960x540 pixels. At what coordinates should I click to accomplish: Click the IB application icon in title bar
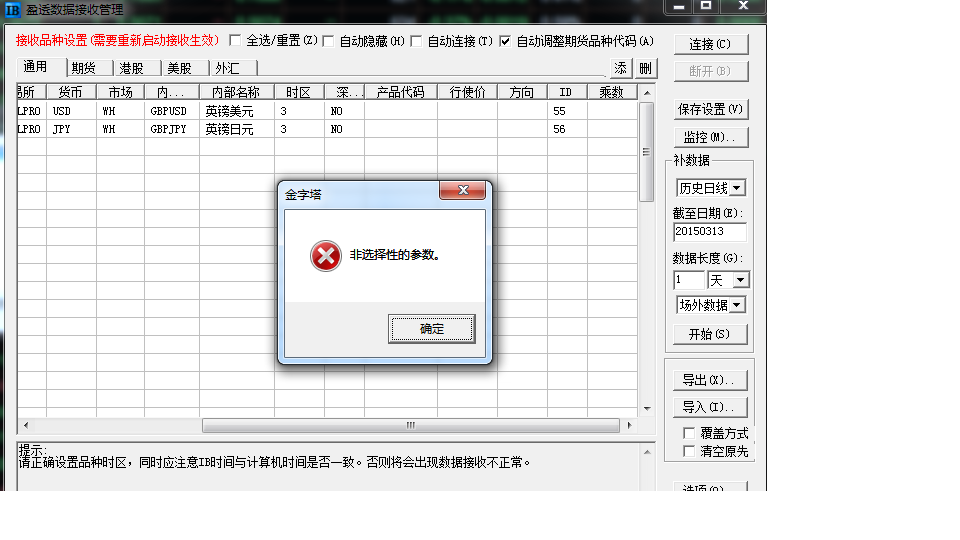tap(12, 9)
